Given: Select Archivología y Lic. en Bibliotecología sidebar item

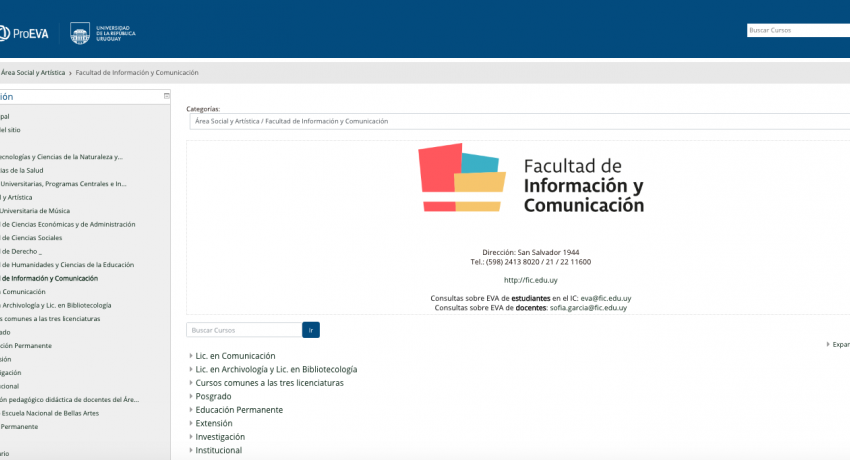Looking at the screenshot, I should 55,306.
